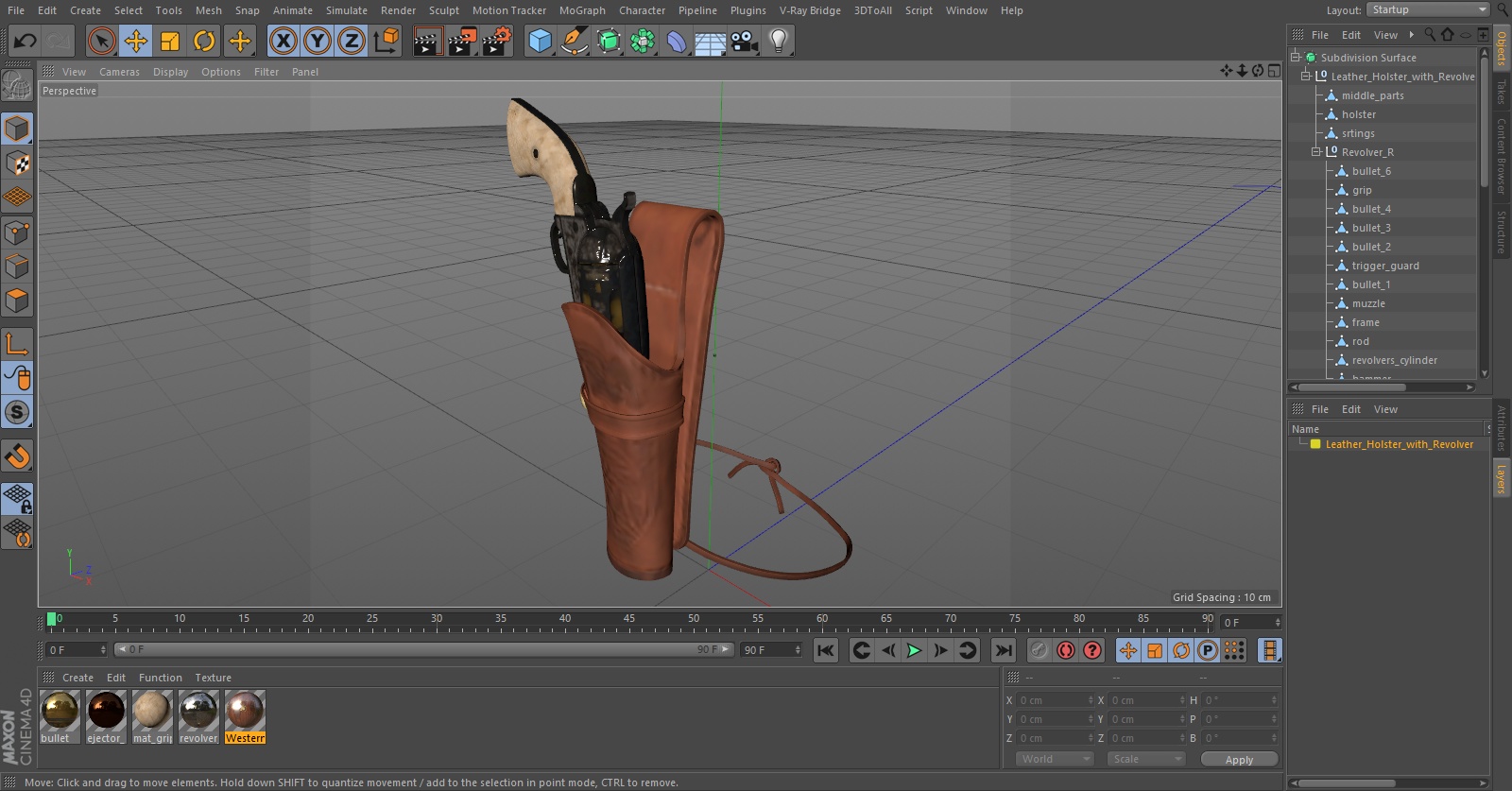Viewport: 1512px width, 791px height.
Task: Open the Scale mode dropdown
Action: pos(1146,759)
